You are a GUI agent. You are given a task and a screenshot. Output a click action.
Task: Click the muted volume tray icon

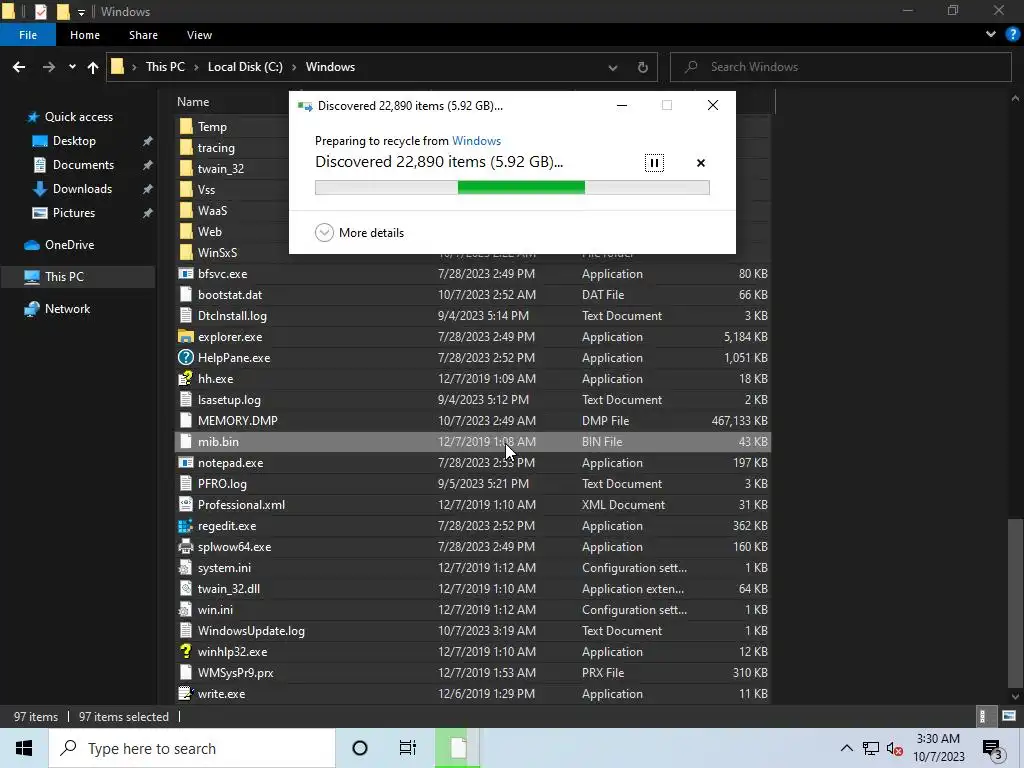pos(895,749)
